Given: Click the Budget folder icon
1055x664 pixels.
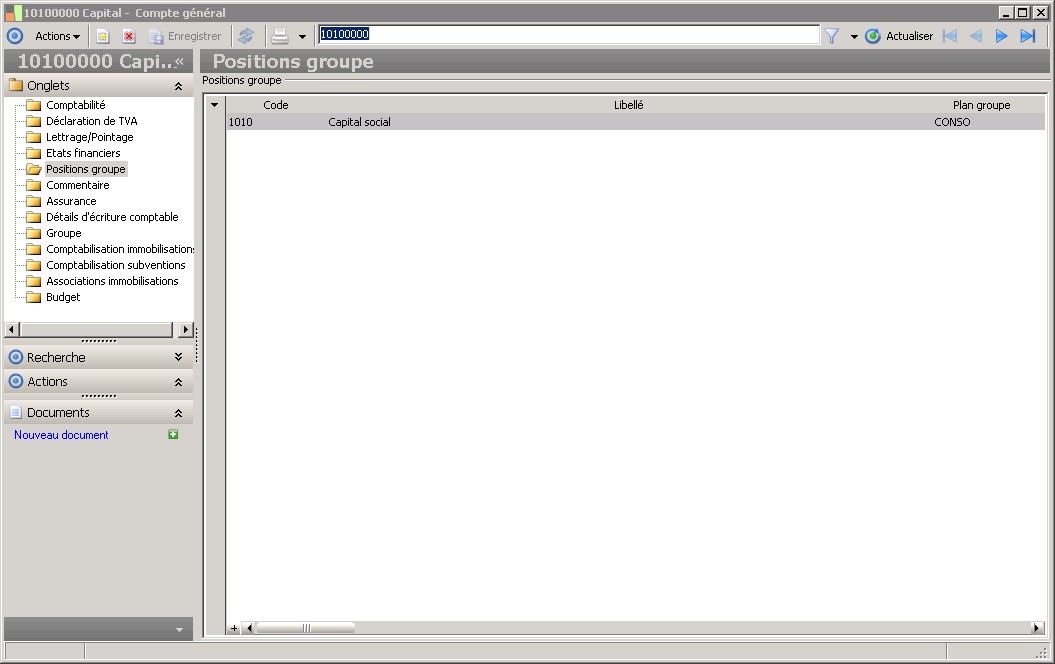Looking at the screenshot, I should 34,297.
